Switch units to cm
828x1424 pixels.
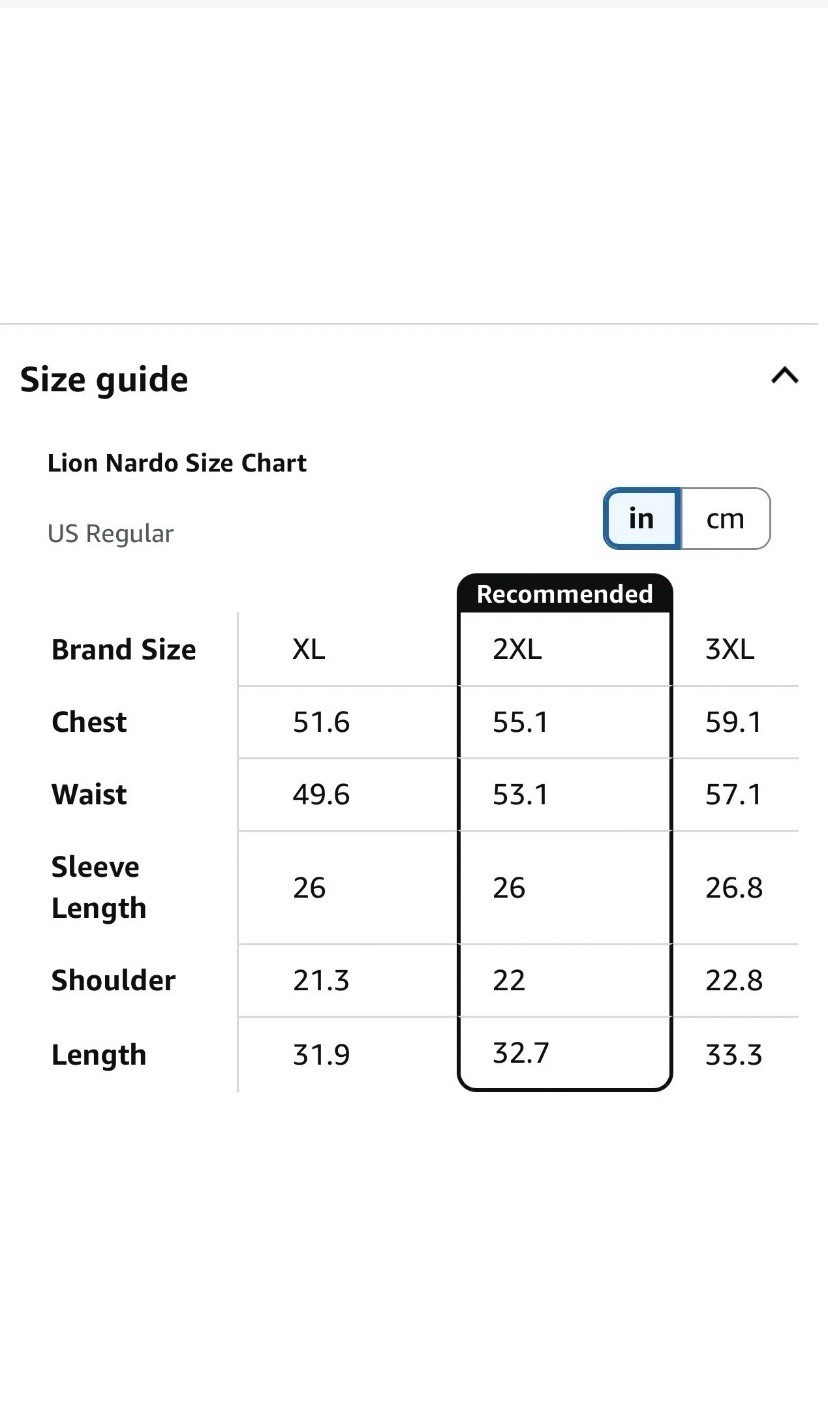(x=725, y=519)
